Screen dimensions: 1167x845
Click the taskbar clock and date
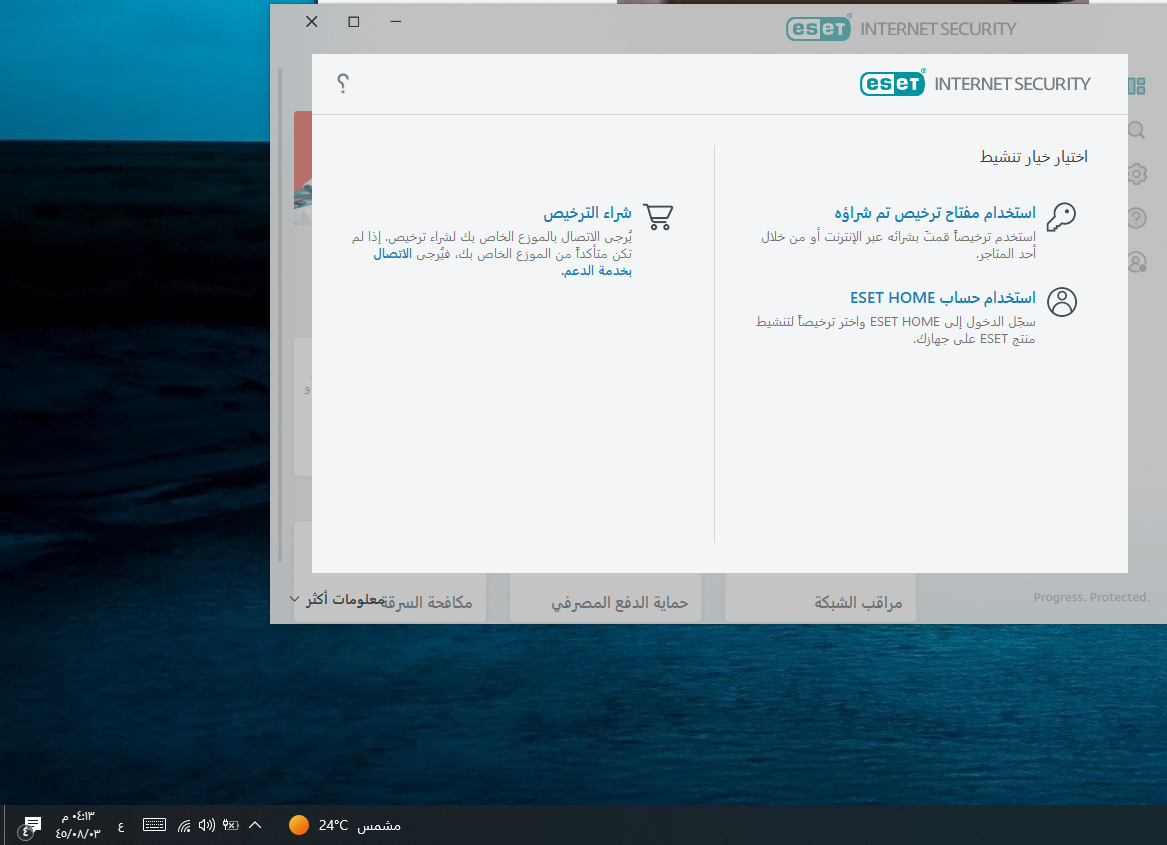coord(77,825)
